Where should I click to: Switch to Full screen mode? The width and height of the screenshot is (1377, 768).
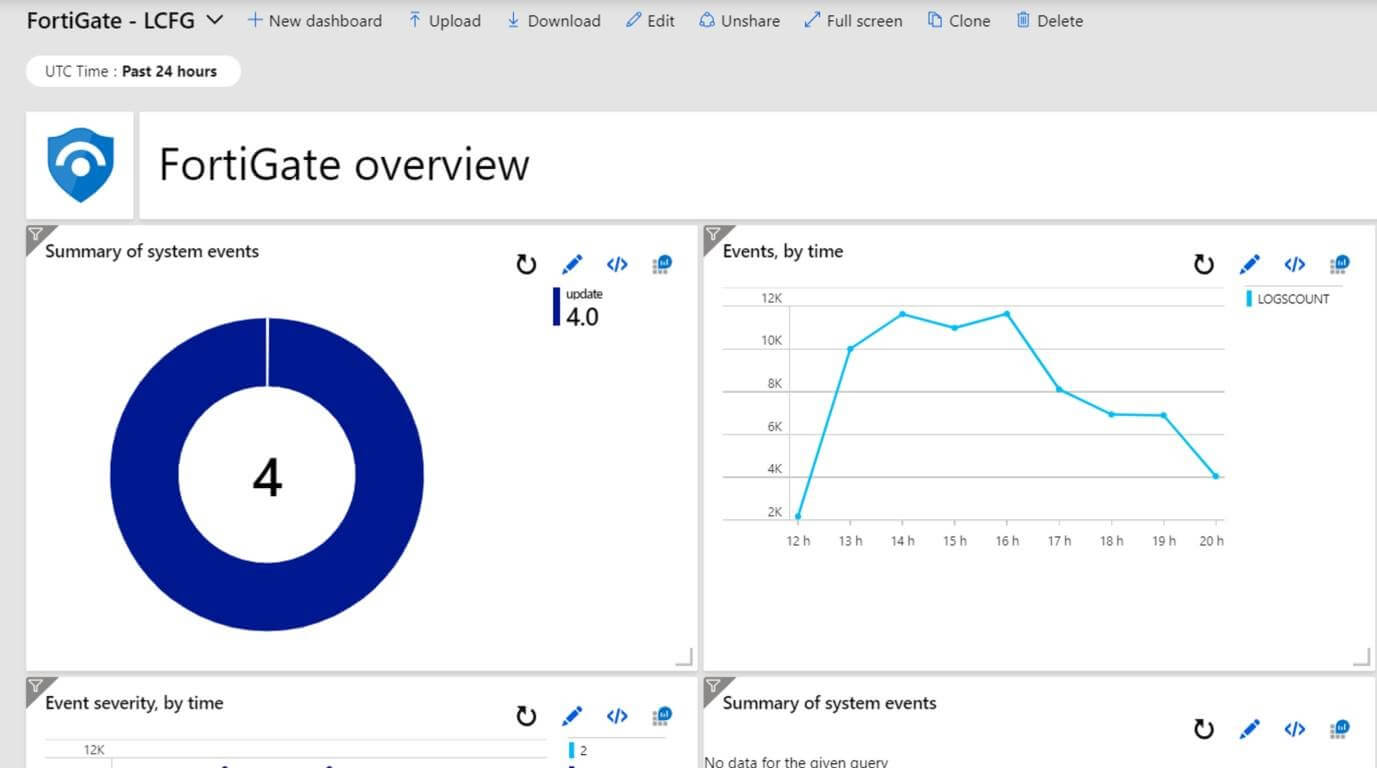tap(853, 20)
